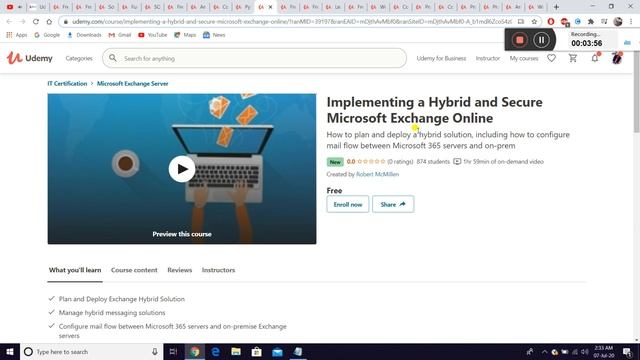Screen dimensions: 640x360
Task: Open My courses
Action: (524, 58)
